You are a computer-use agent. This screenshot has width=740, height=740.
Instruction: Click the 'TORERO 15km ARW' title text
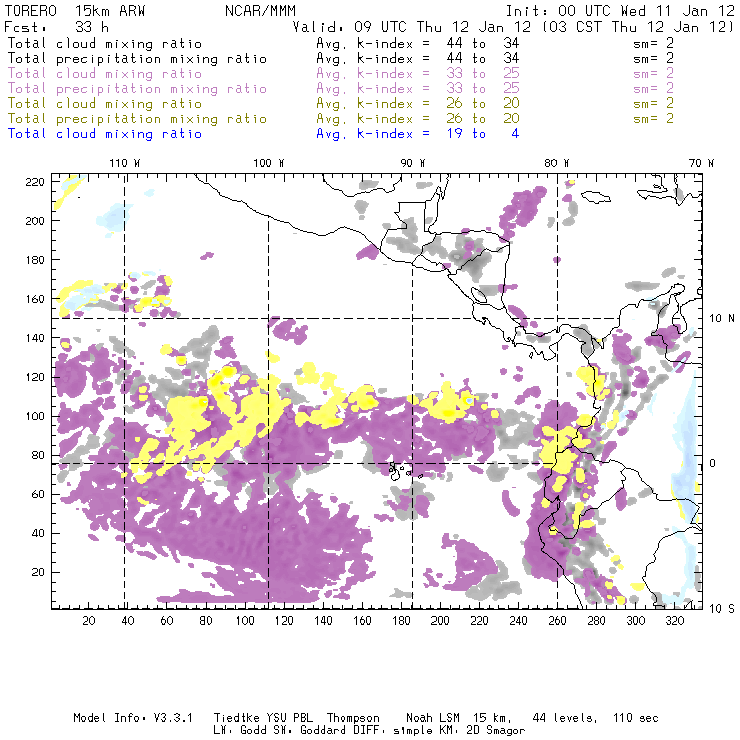coord(75,11)
